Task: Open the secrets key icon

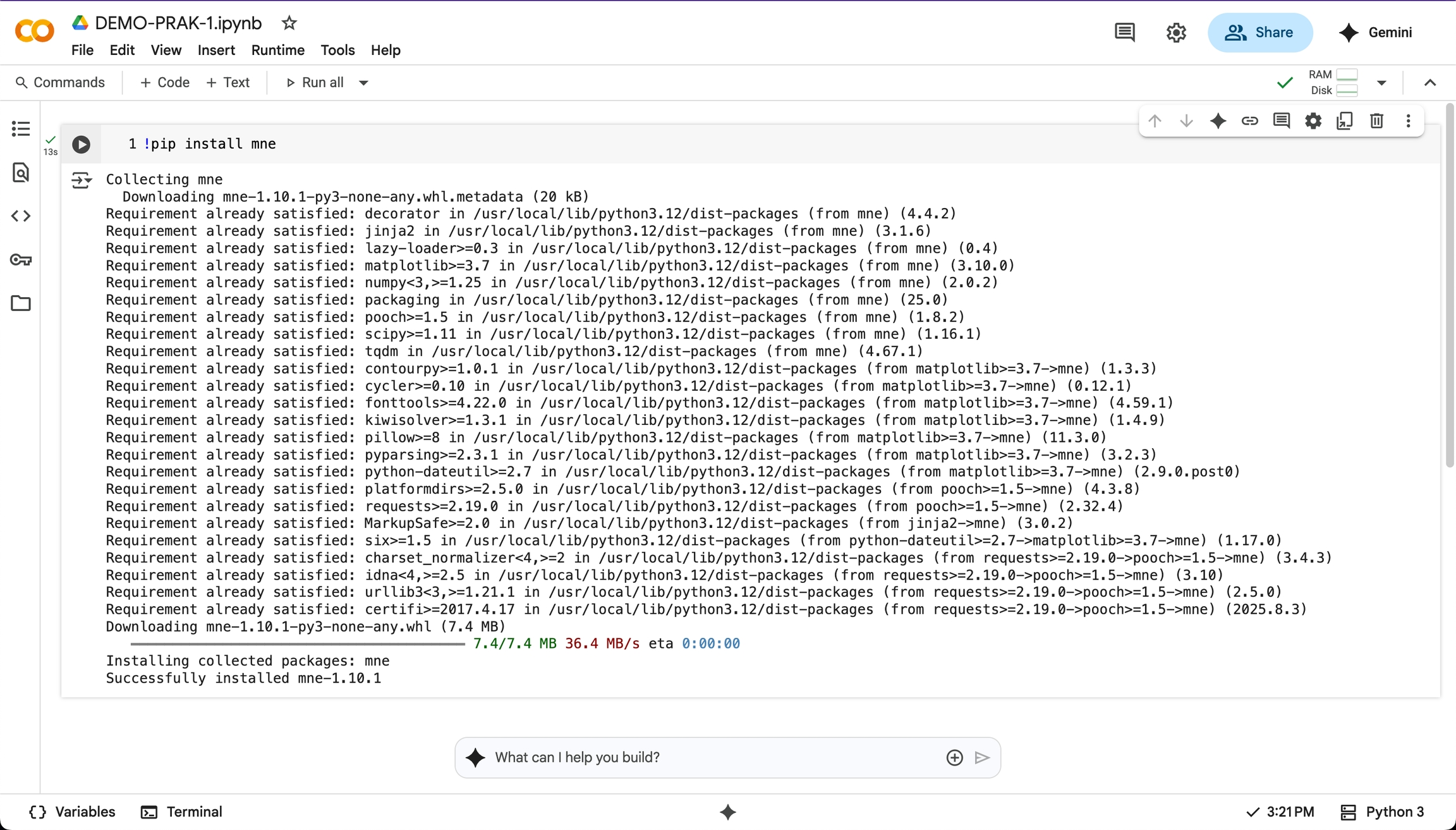Action: pos(21,260)
